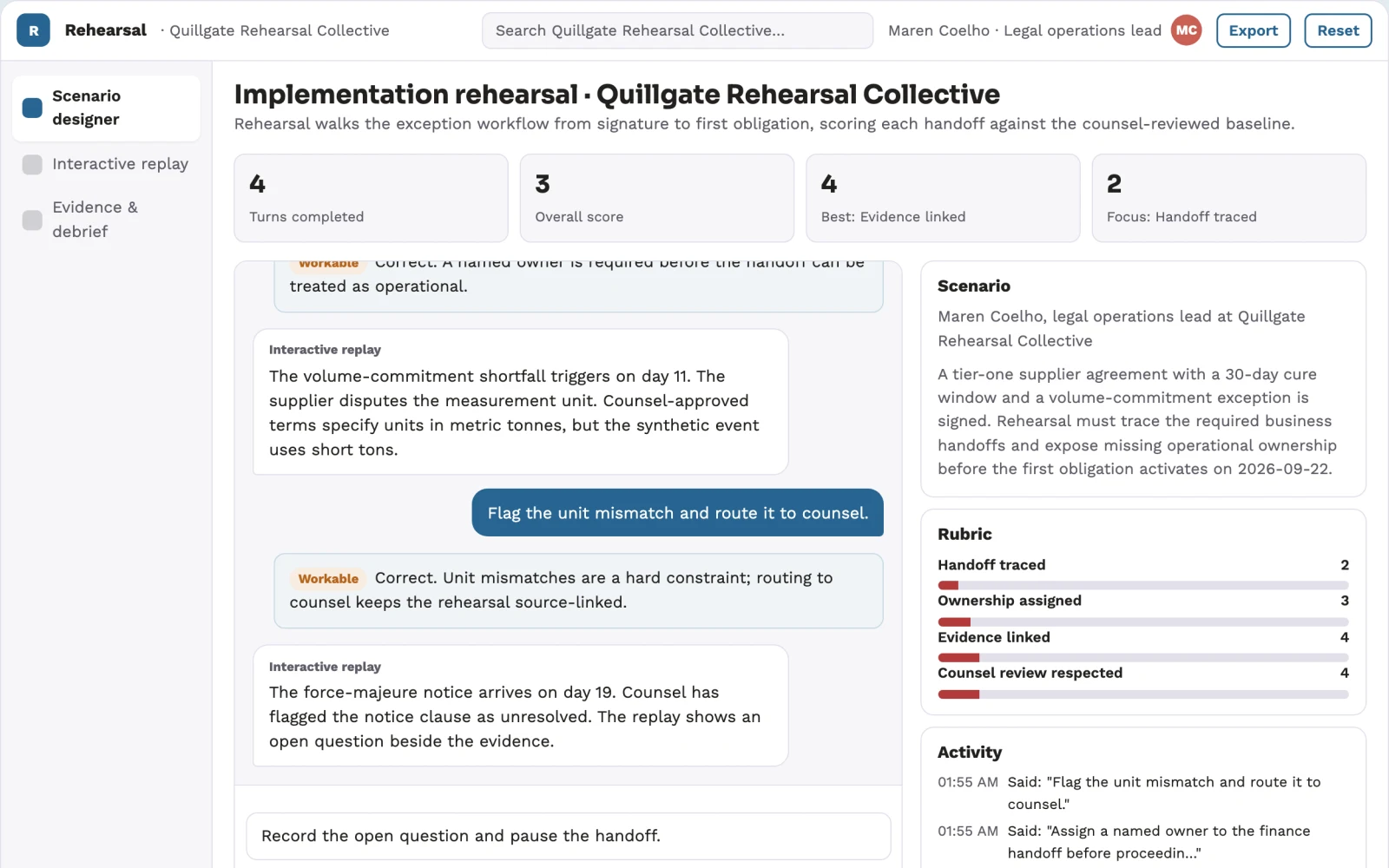Image resolution: width=1389 pixels, height=868 pixels.
Task: Select the Scenario designer square icon
Action: click(32, 108)
